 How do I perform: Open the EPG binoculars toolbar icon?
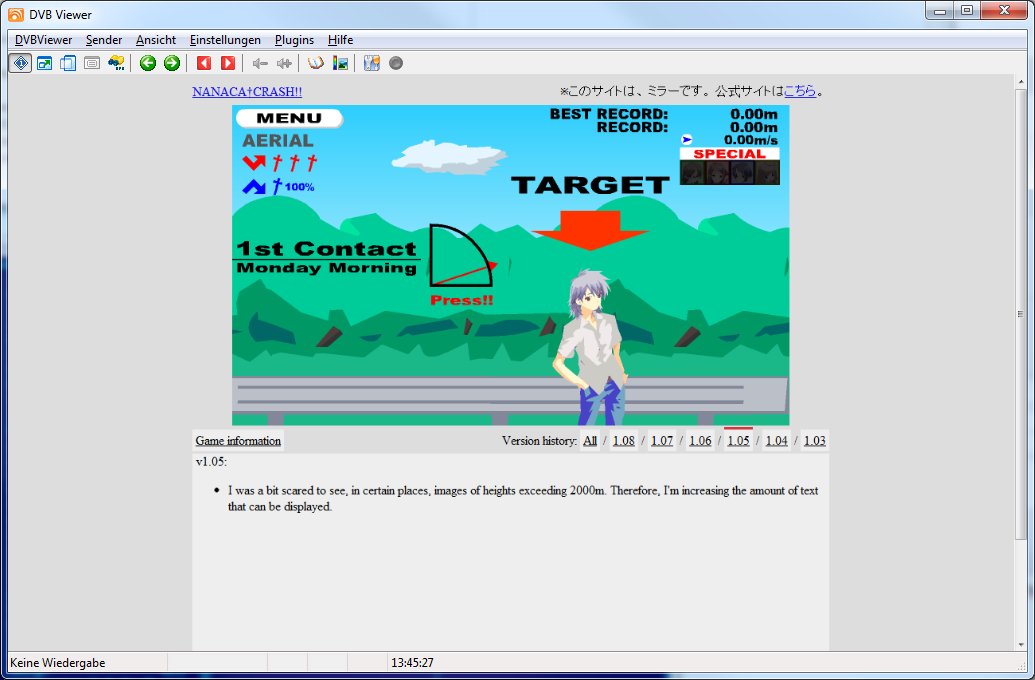[x=316, y=63]
